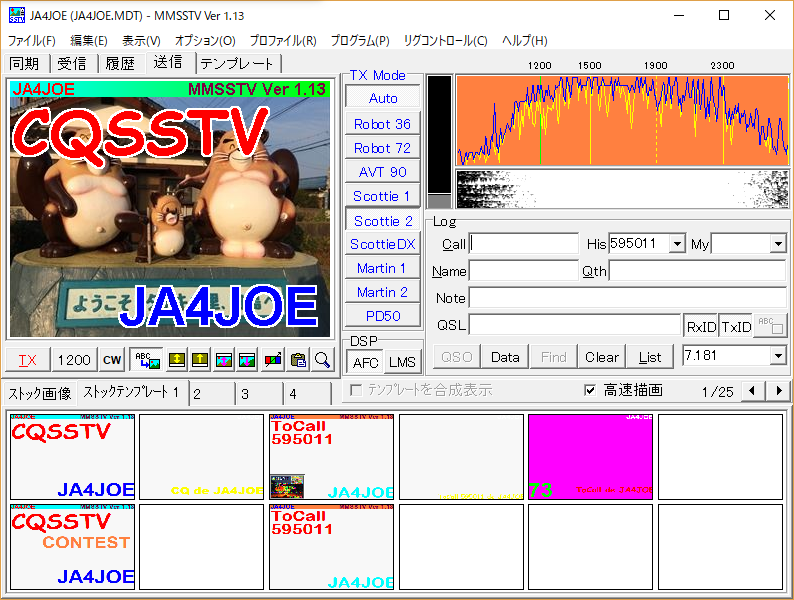
Task: Toggle ABC template overlay on image
Action: click(x=146, y=360)
